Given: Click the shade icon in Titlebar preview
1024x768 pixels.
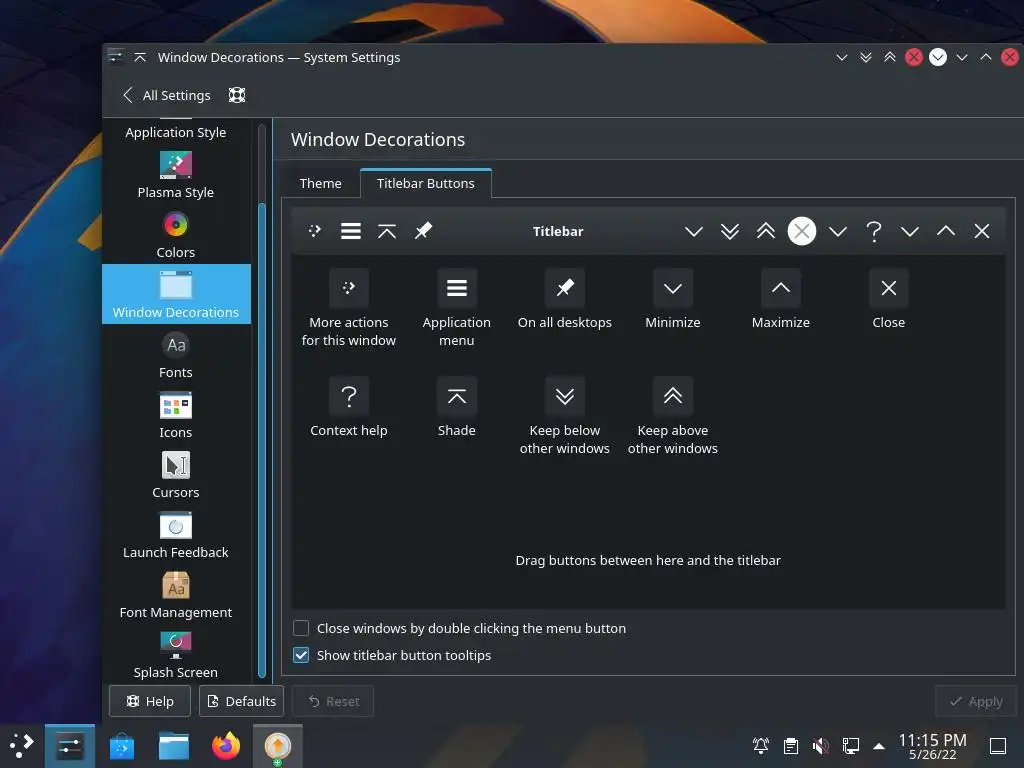Looking at the screenshot, I should pyautogui.click(x=387, y=231).
